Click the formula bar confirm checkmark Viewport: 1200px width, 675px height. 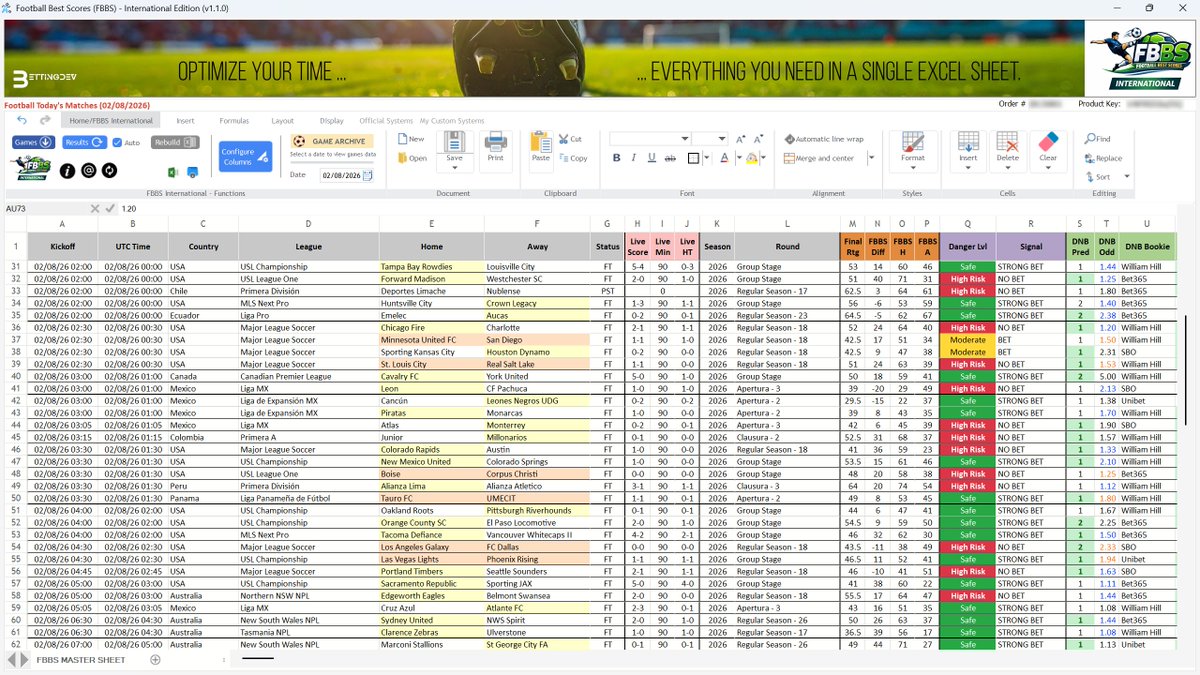coord(111,208)
